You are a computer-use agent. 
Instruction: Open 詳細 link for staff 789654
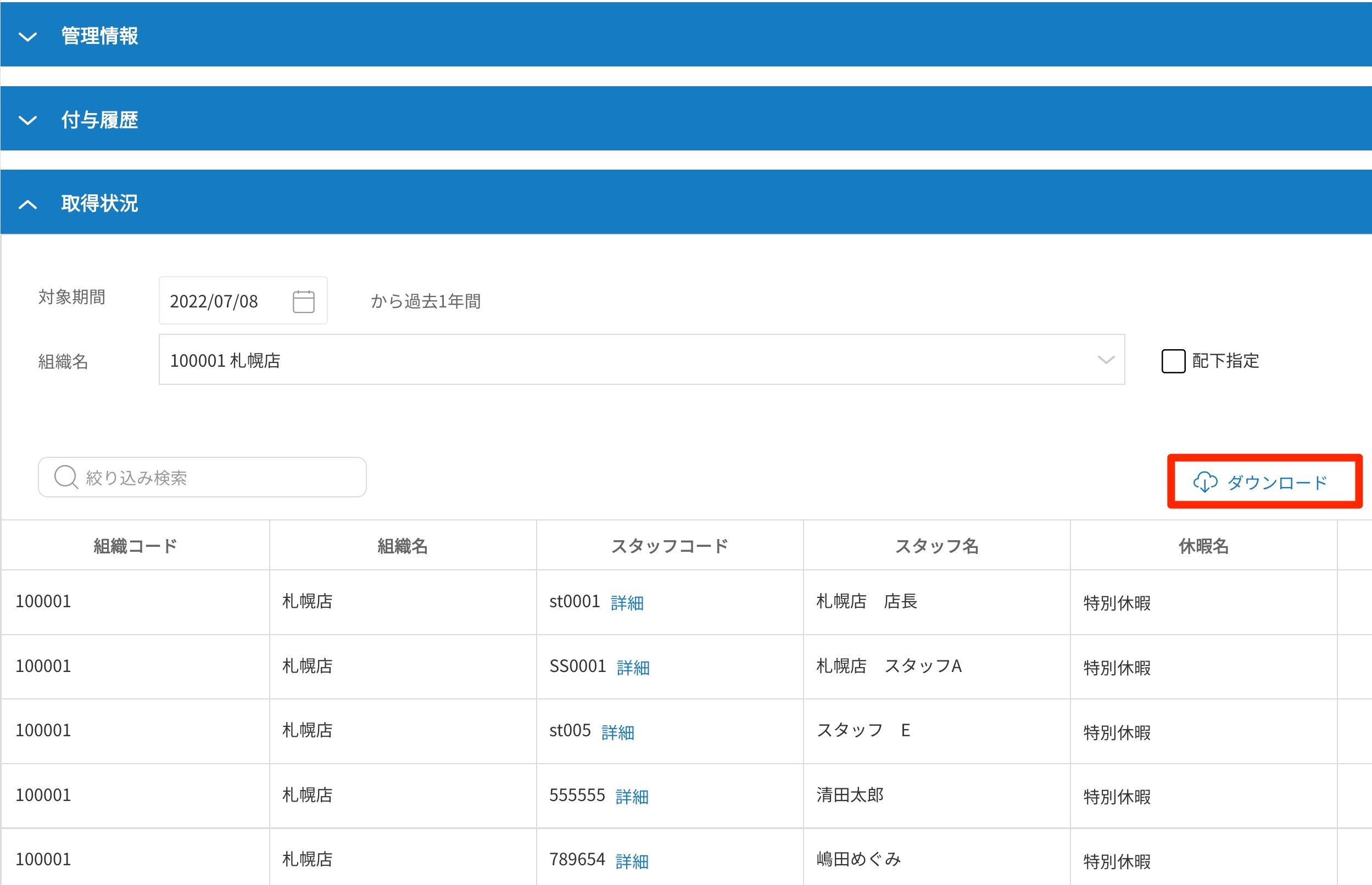[x=631, y=861]
